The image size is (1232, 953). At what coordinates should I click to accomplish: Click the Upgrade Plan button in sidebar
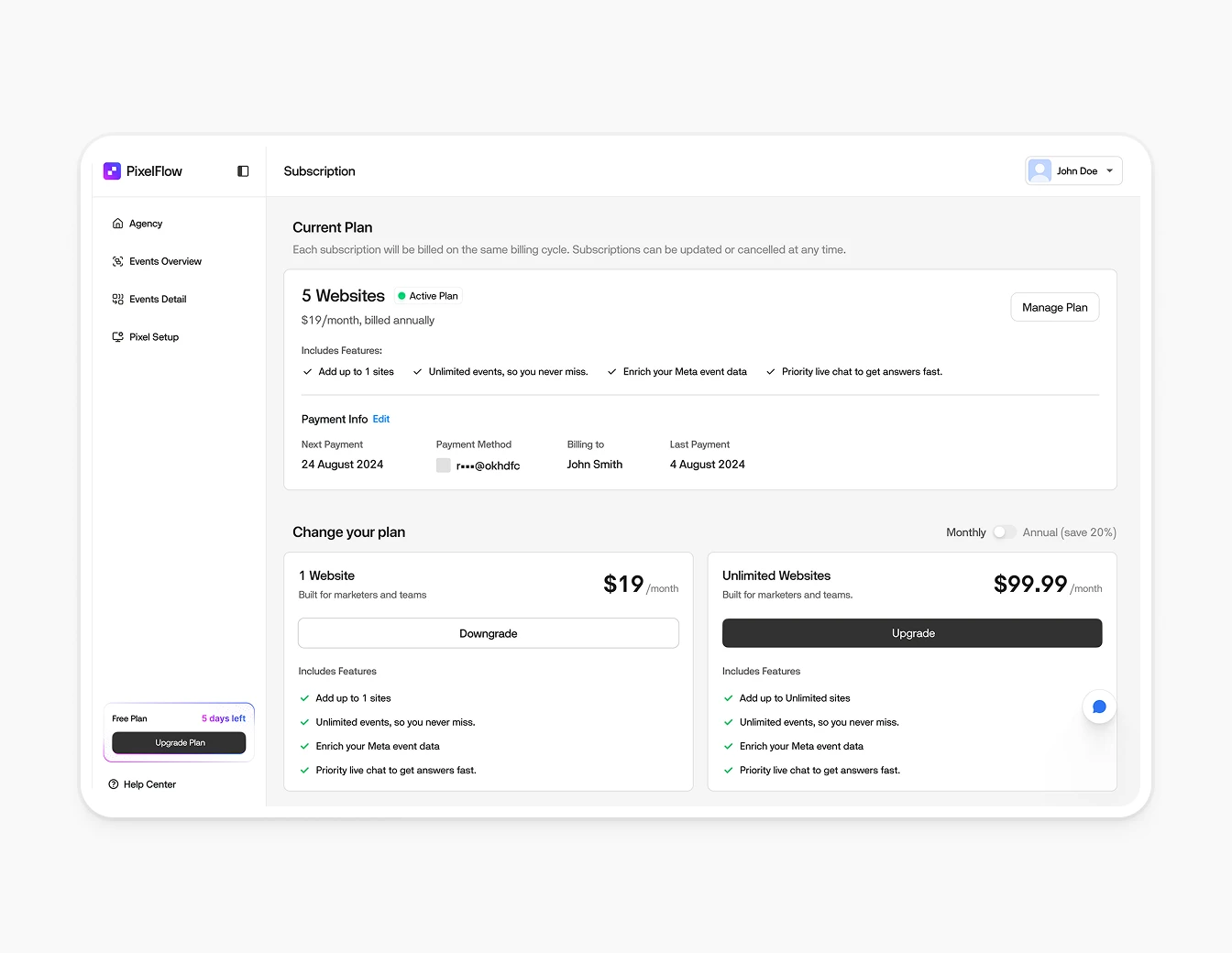coord(178,742)
